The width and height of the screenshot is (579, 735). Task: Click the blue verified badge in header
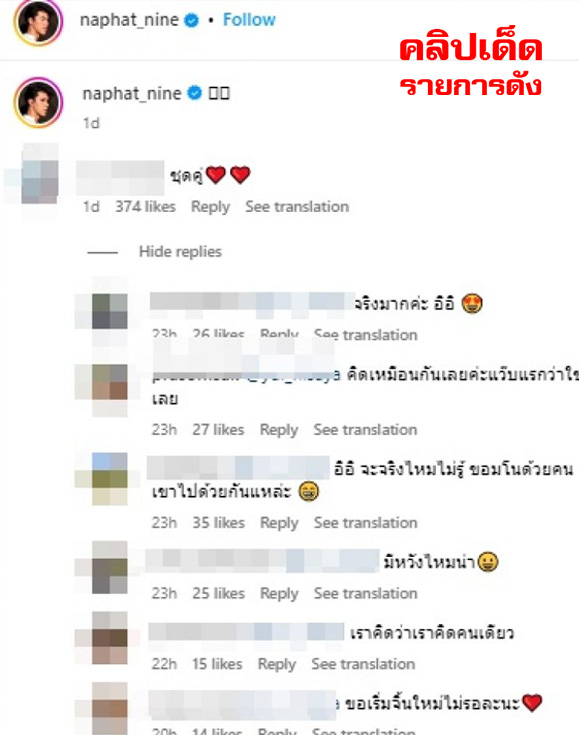tap(191, 21)
